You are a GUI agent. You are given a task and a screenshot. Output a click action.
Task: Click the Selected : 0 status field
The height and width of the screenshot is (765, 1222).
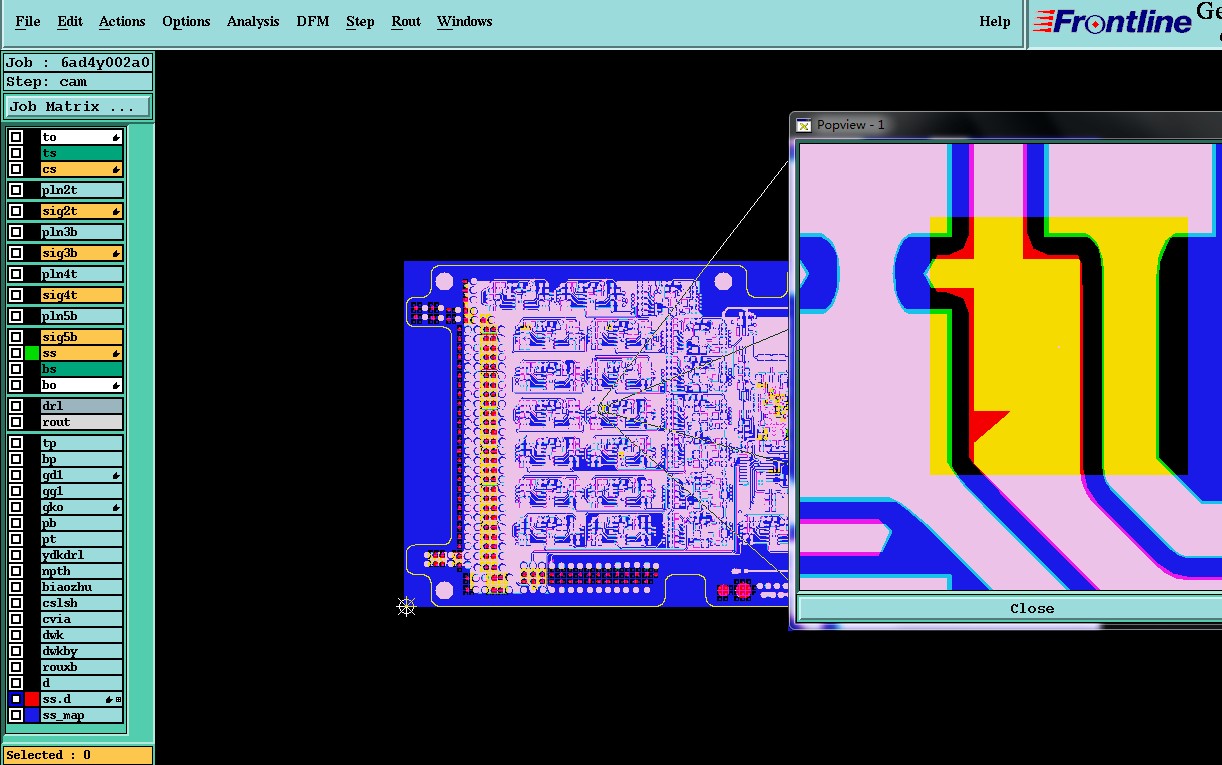point(78,755)
